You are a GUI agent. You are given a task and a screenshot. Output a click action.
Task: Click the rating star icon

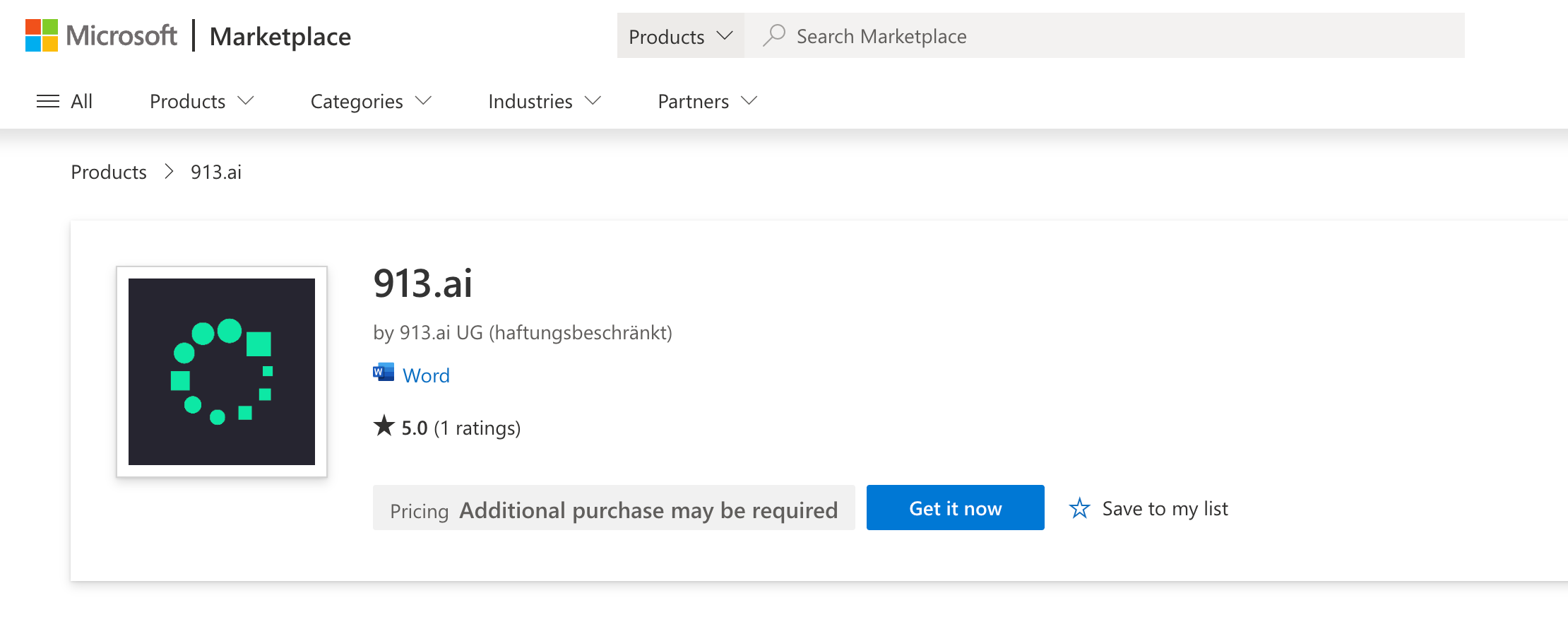click(384, 426)
